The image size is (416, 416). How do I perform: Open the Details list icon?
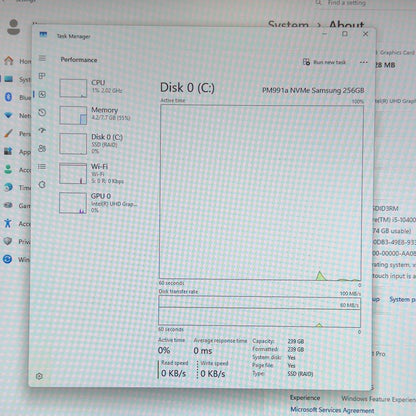pyautogui.click(x=42, y=166)
